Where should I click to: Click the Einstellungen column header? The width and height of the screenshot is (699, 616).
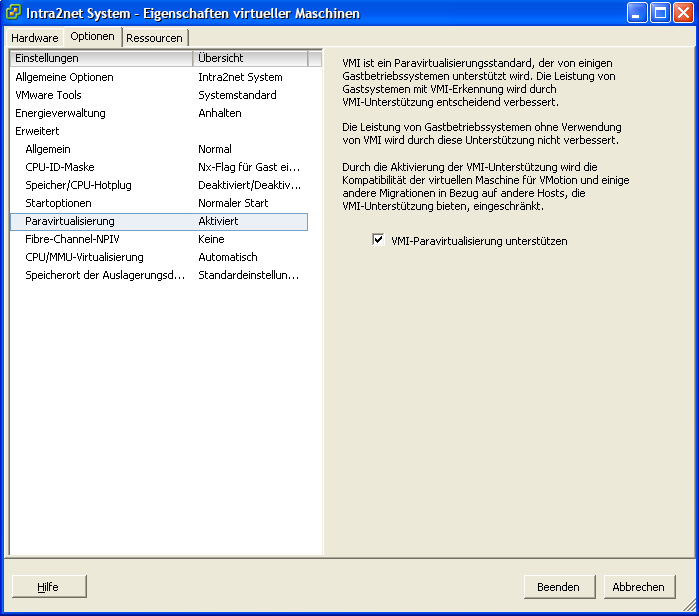click(101, 58)
